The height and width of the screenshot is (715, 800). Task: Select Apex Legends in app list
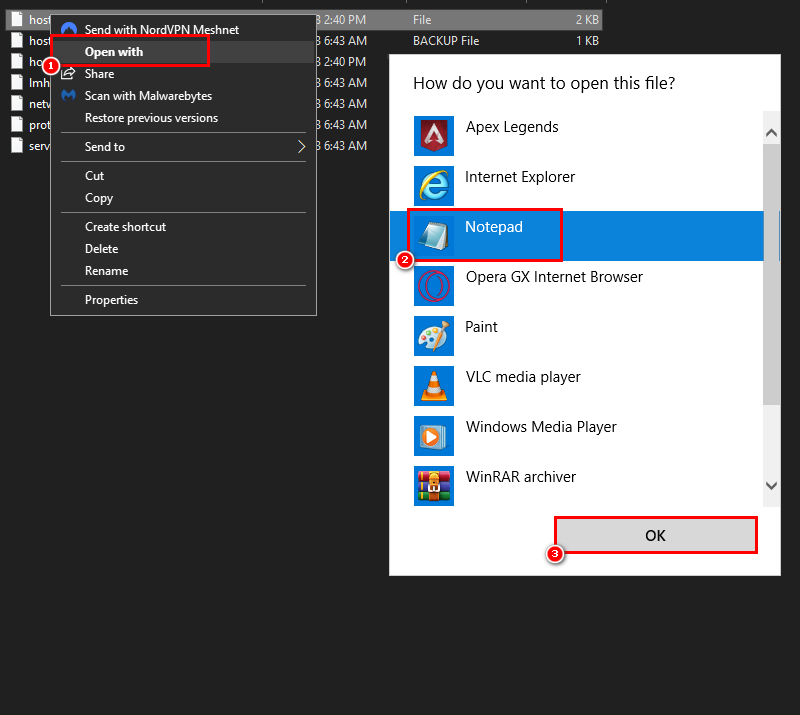(577, 136)
